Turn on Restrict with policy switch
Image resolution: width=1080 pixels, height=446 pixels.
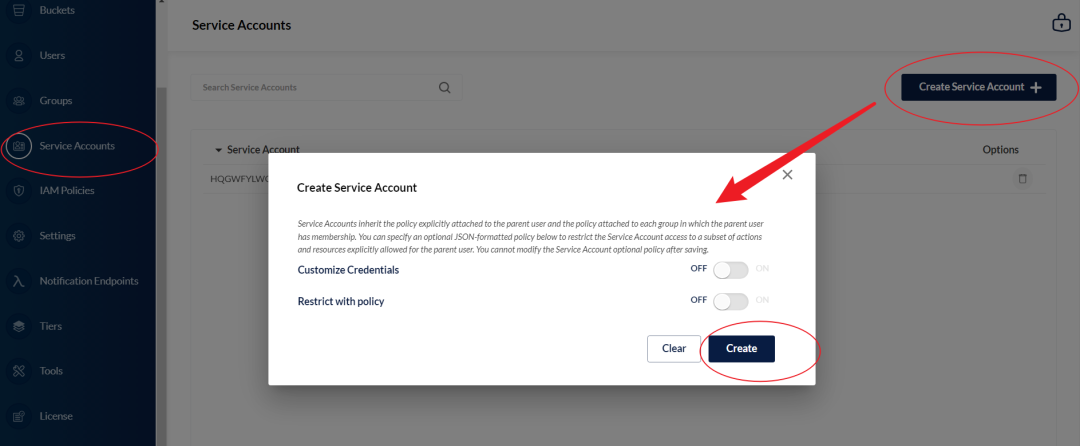point(731,301)
